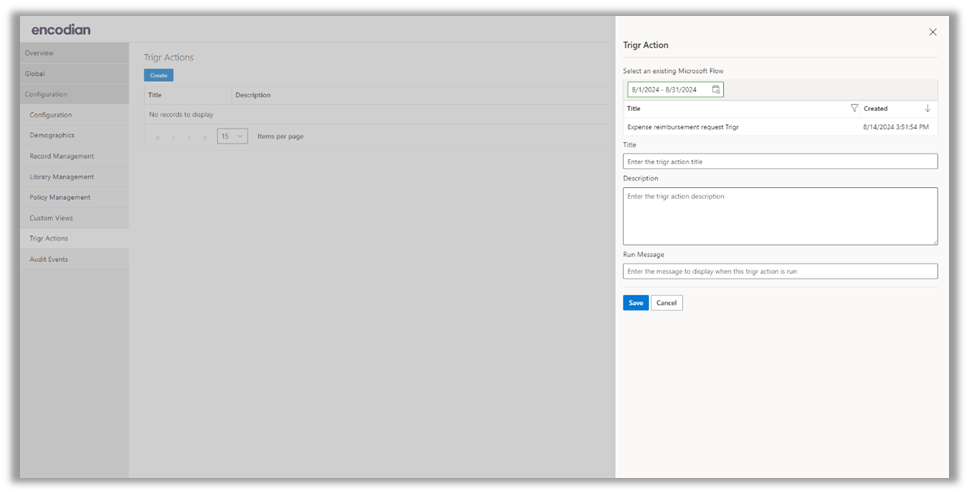Click the Create button in Trigr Actions
This screenshot has width=969, height=494.
click(x=158, y=75)
